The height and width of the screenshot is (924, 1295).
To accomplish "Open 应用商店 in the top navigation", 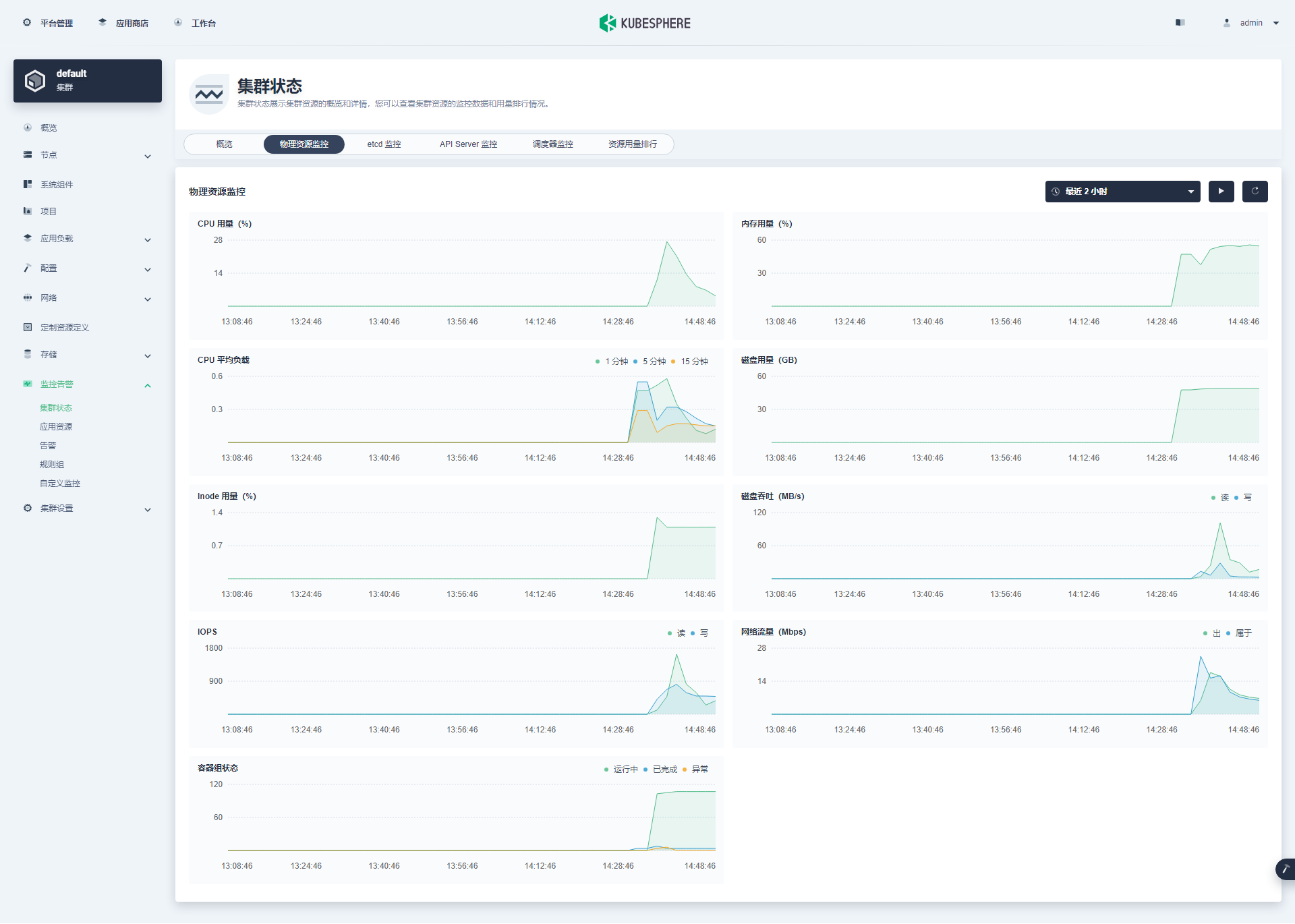I will [123, 23].
